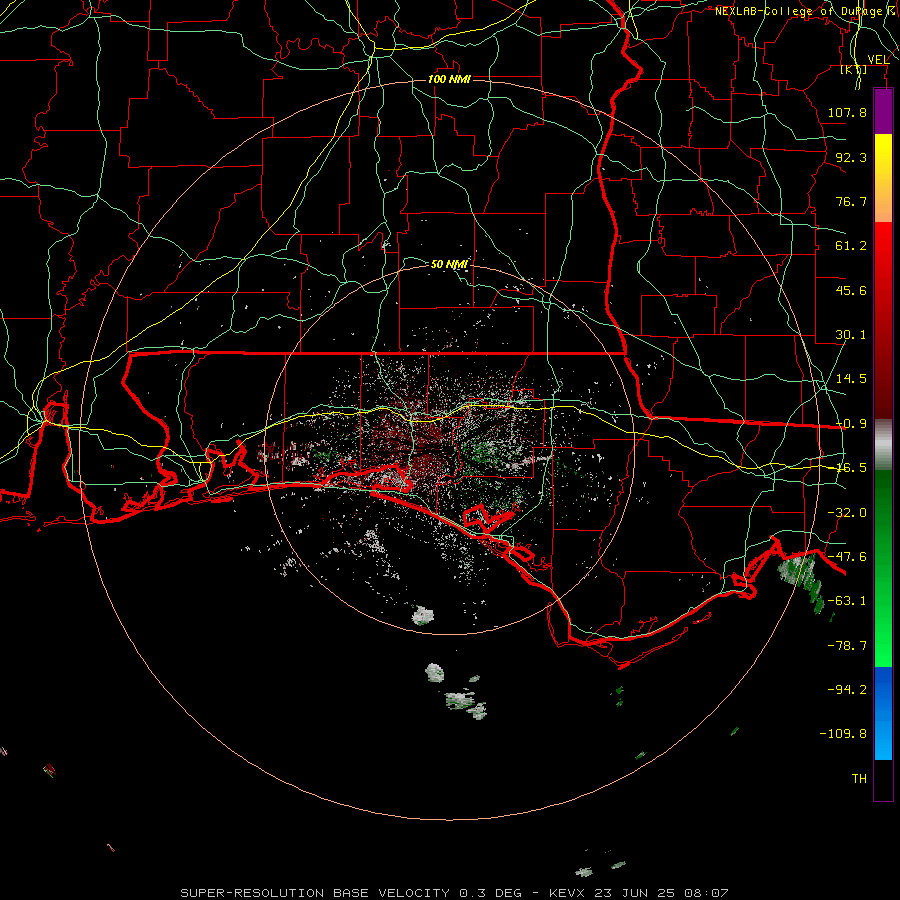This screenshot has height=900, width=900.
Task: Click the "SUPER-RESOLUTION BASE VELOCITY" caption text
Action: (315, 893)
